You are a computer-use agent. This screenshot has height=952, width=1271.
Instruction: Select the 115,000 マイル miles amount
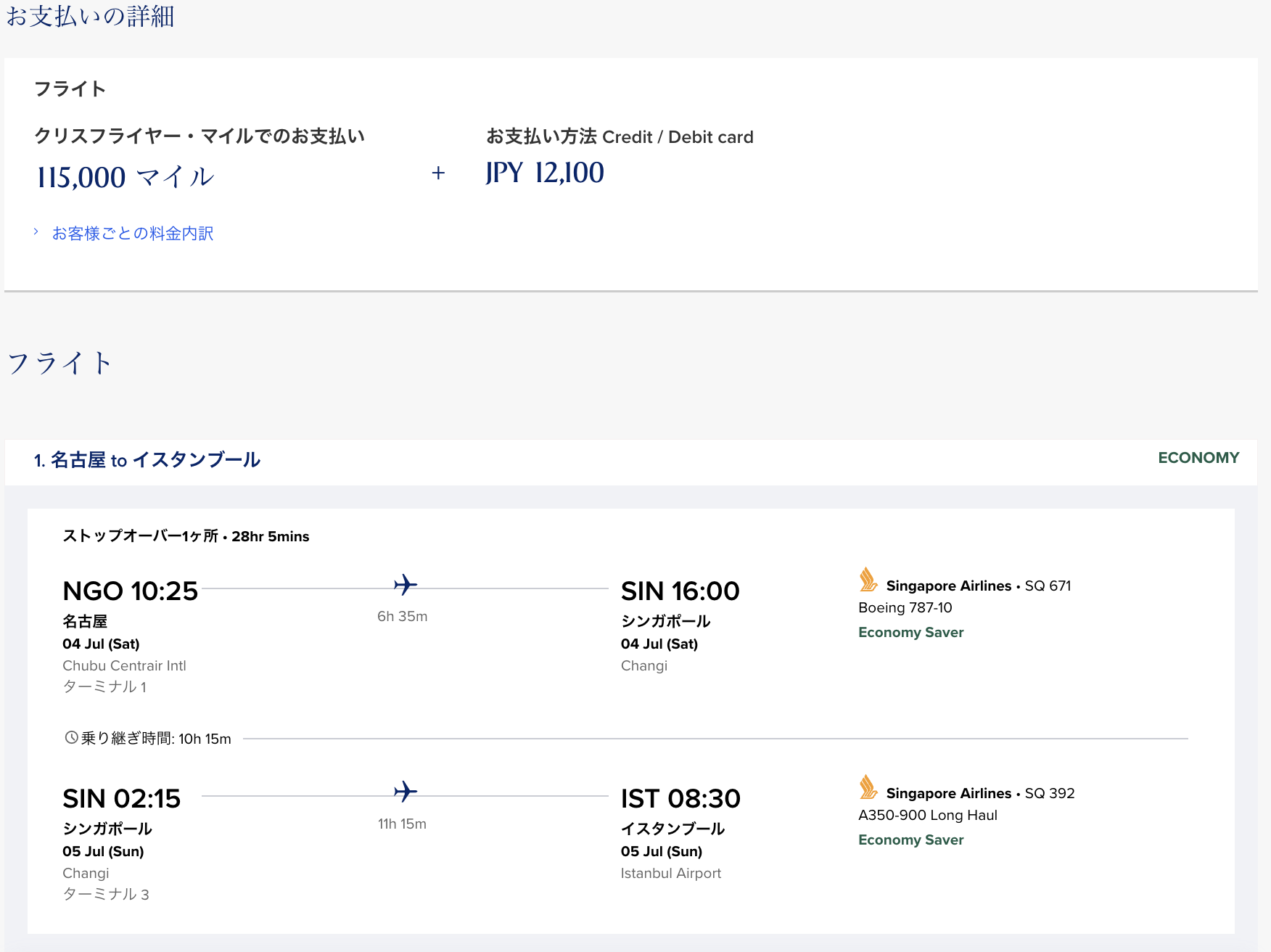125,177
